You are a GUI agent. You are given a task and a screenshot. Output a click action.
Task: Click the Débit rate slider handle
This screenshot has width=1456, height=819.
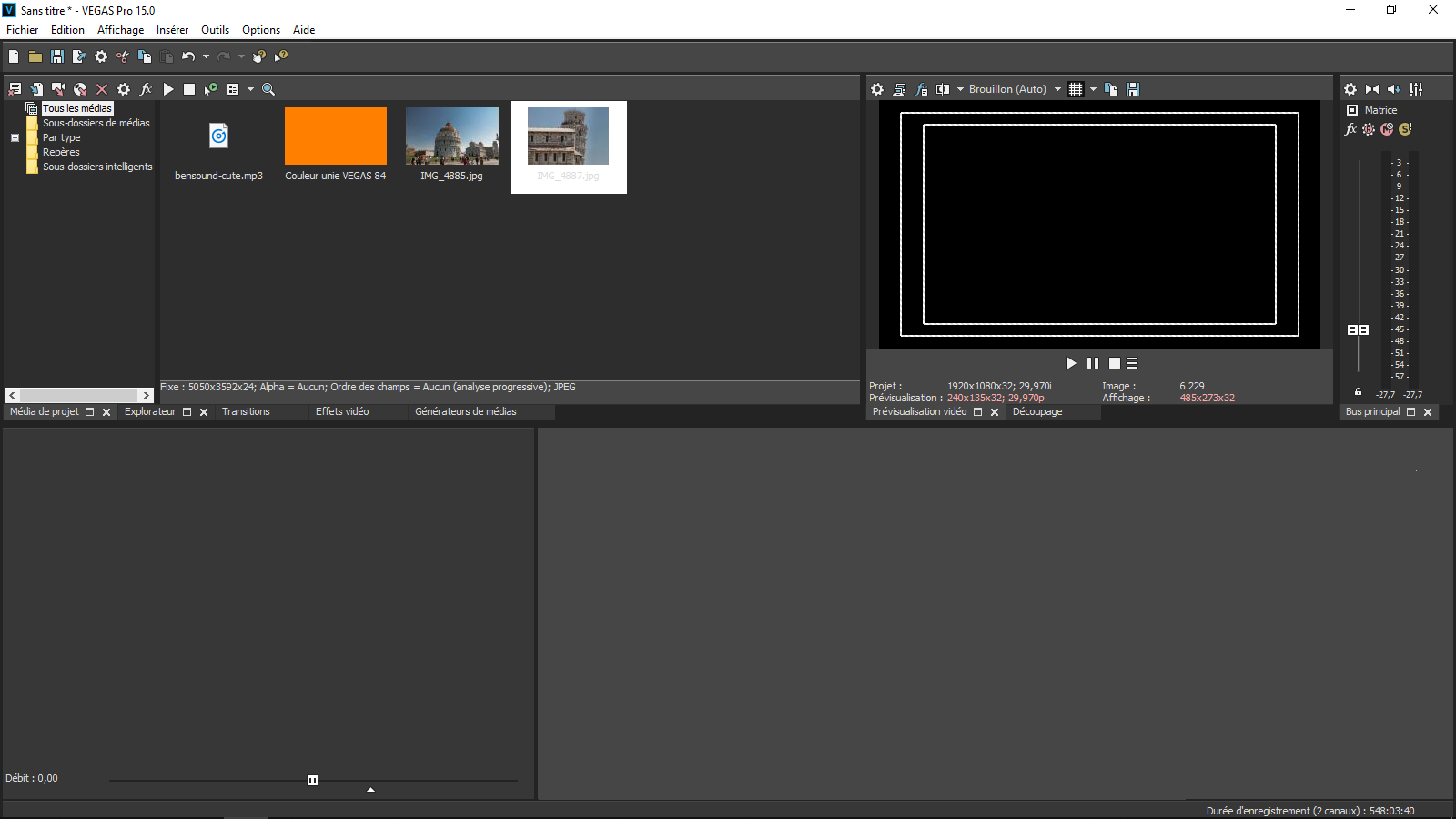(312, 780)
